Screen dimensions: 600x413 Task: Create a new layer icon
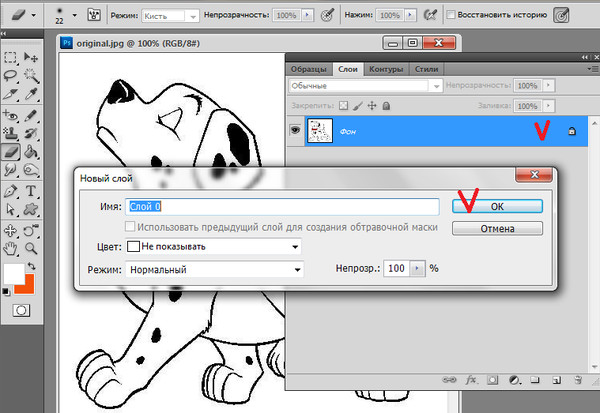coord(556,380)
